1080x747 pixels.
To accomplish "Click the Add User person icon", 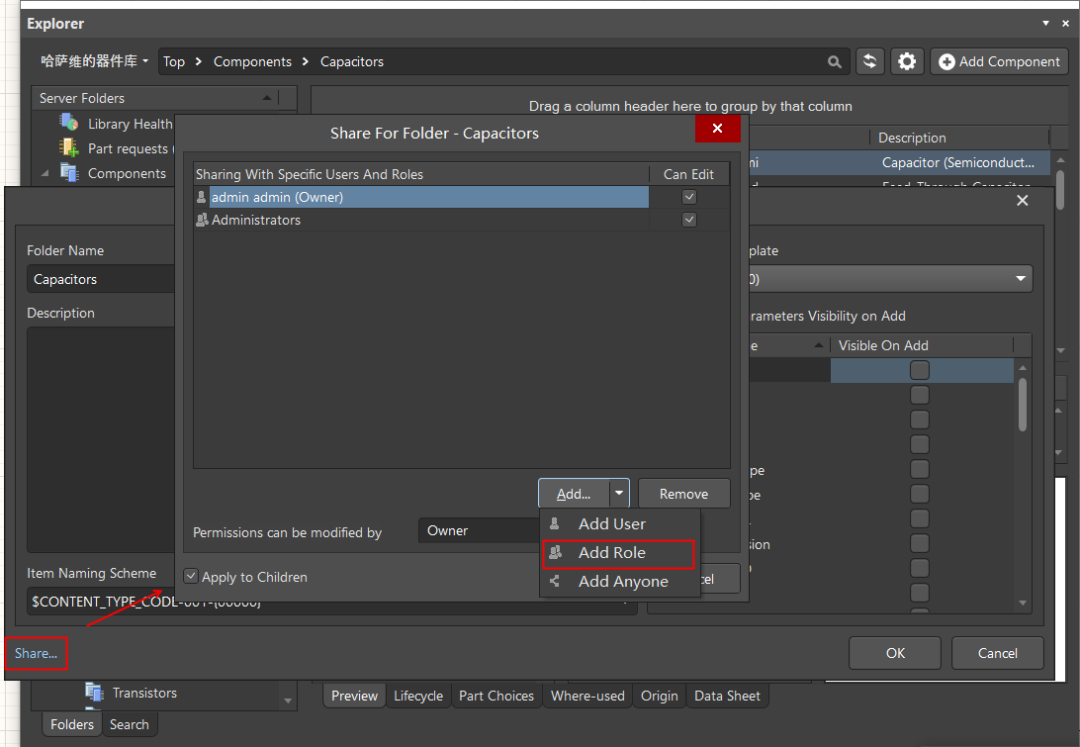I will [554, 524].
